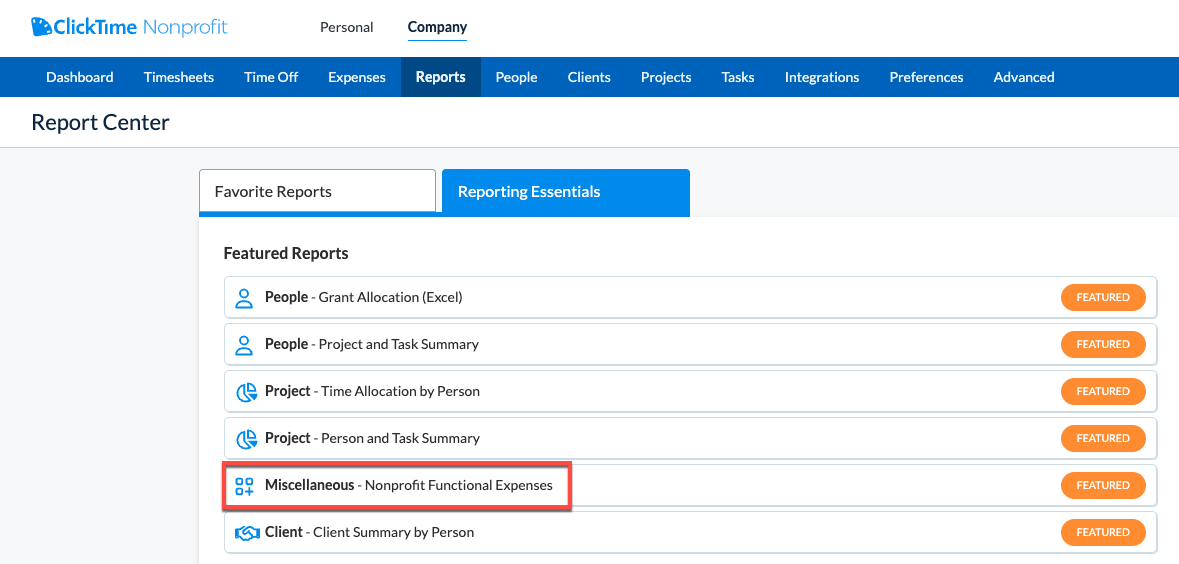
Task: Click FEATURED badge on Person and Task Summary row
Action: point(1103,438)
